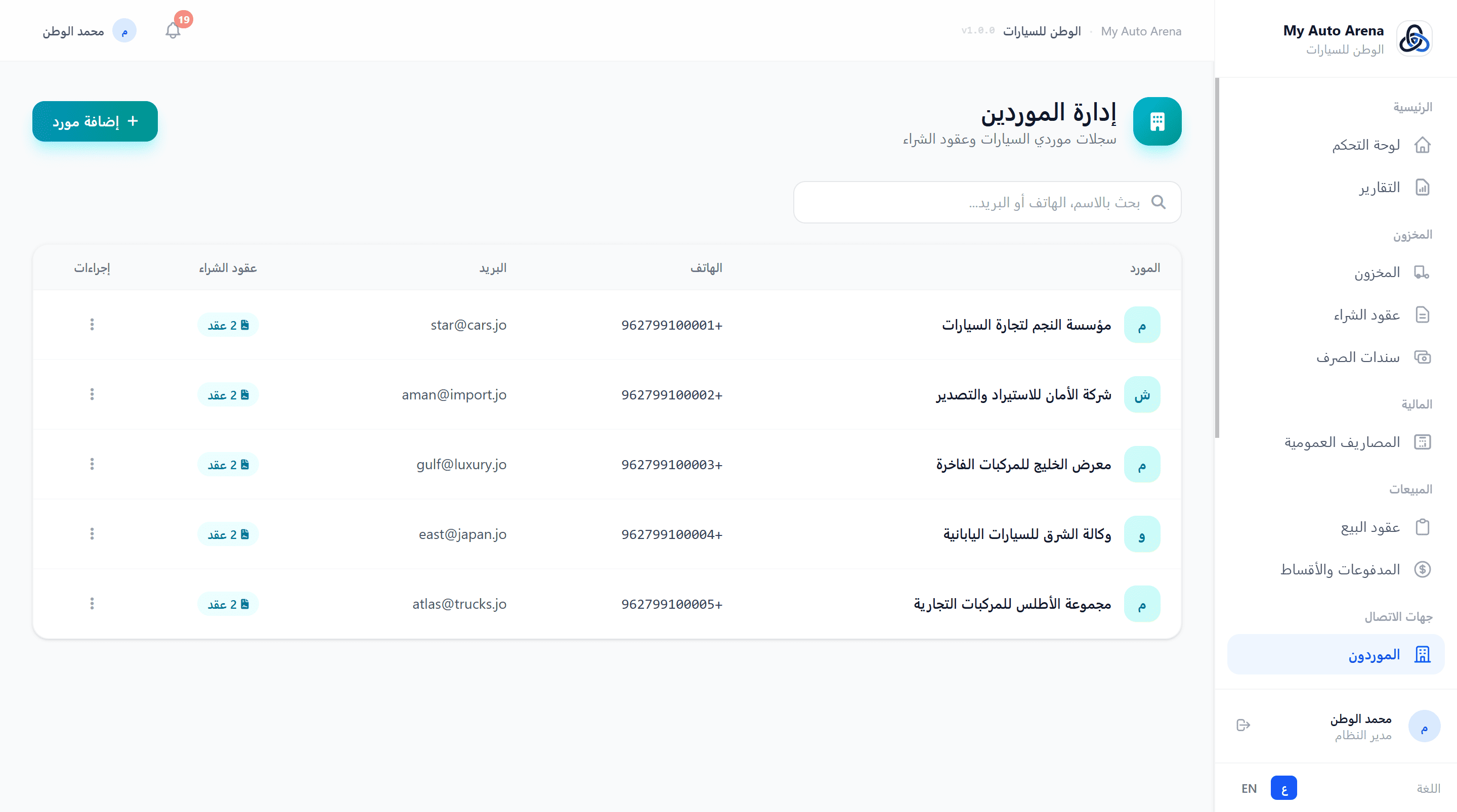Open المدفوعات والأقساط sidebar item
Viewport: 1457px width, 812px height.
point(1336,569)
